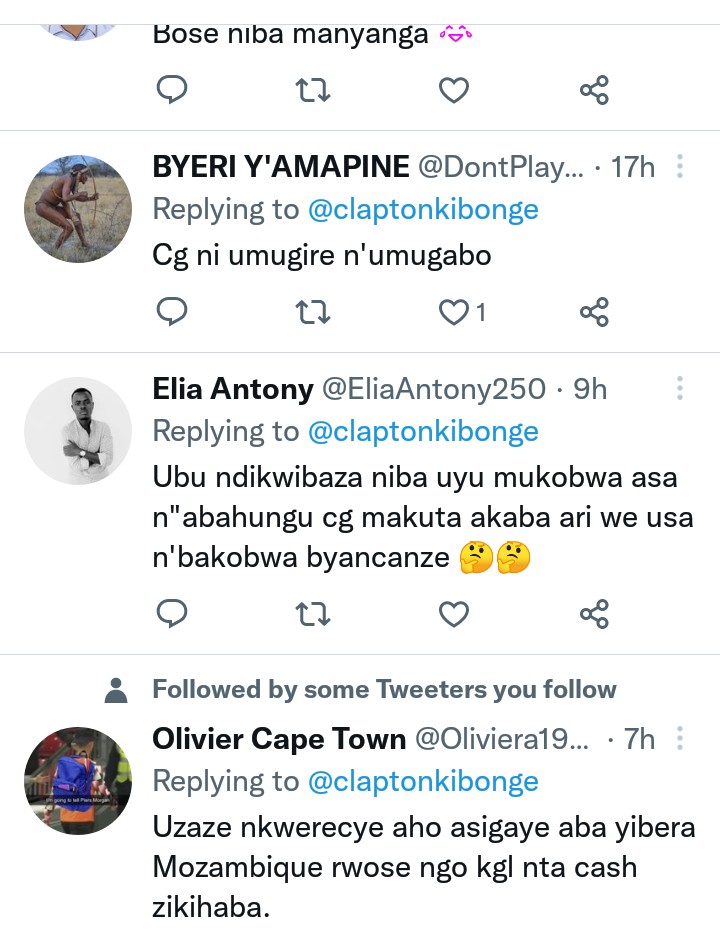This screenshot has height=942, width=720.
Task: View BYERI Y'AMAPINE's profile avatar
Action: (x=78, y=209)
